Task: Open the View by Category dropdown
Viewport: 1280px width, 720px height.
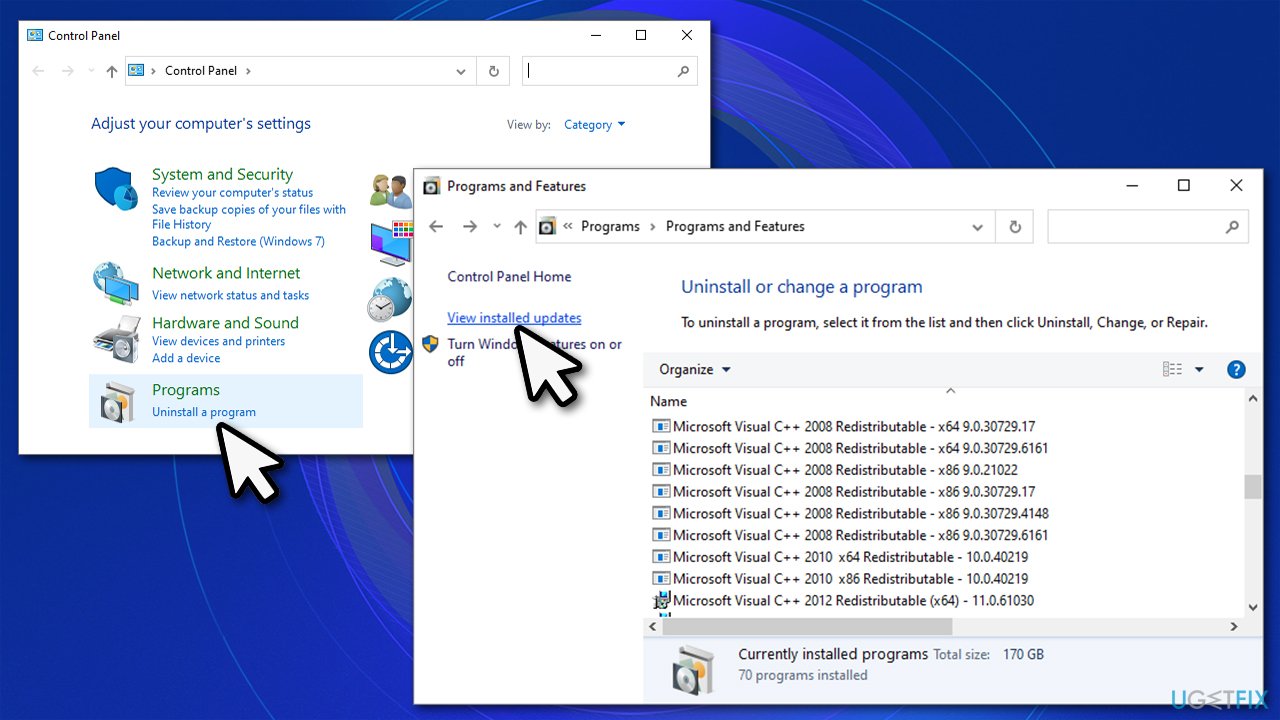Action: [594, 125]
